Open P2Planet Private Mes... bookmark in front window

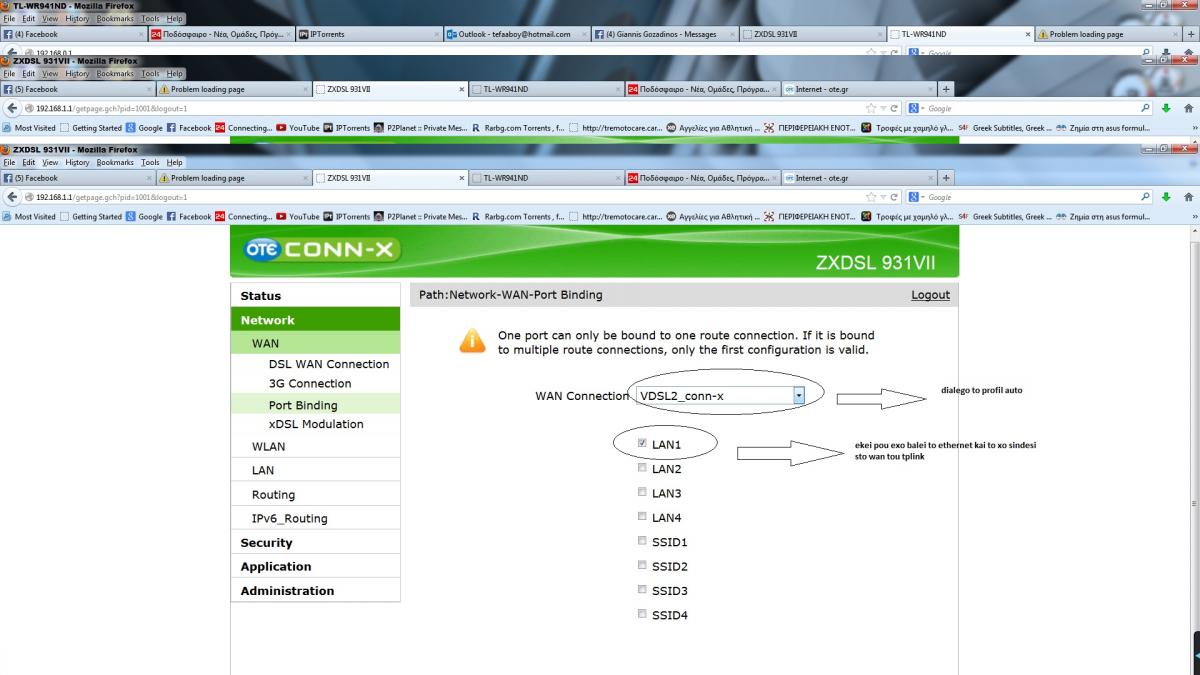pyautogui.click(x=421, y=216)
